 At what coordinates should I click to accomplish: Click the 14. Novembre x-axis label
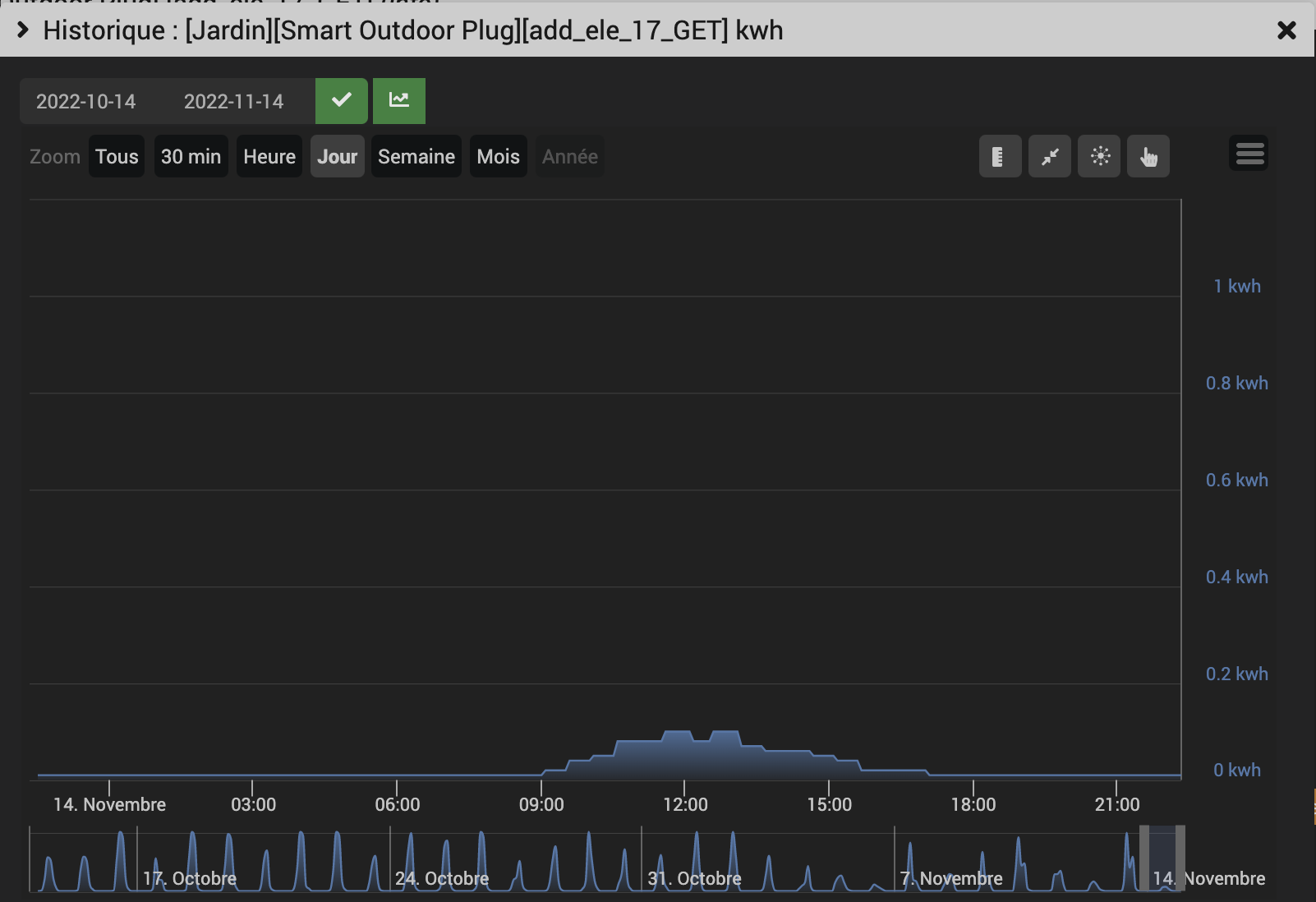point(109,804)
